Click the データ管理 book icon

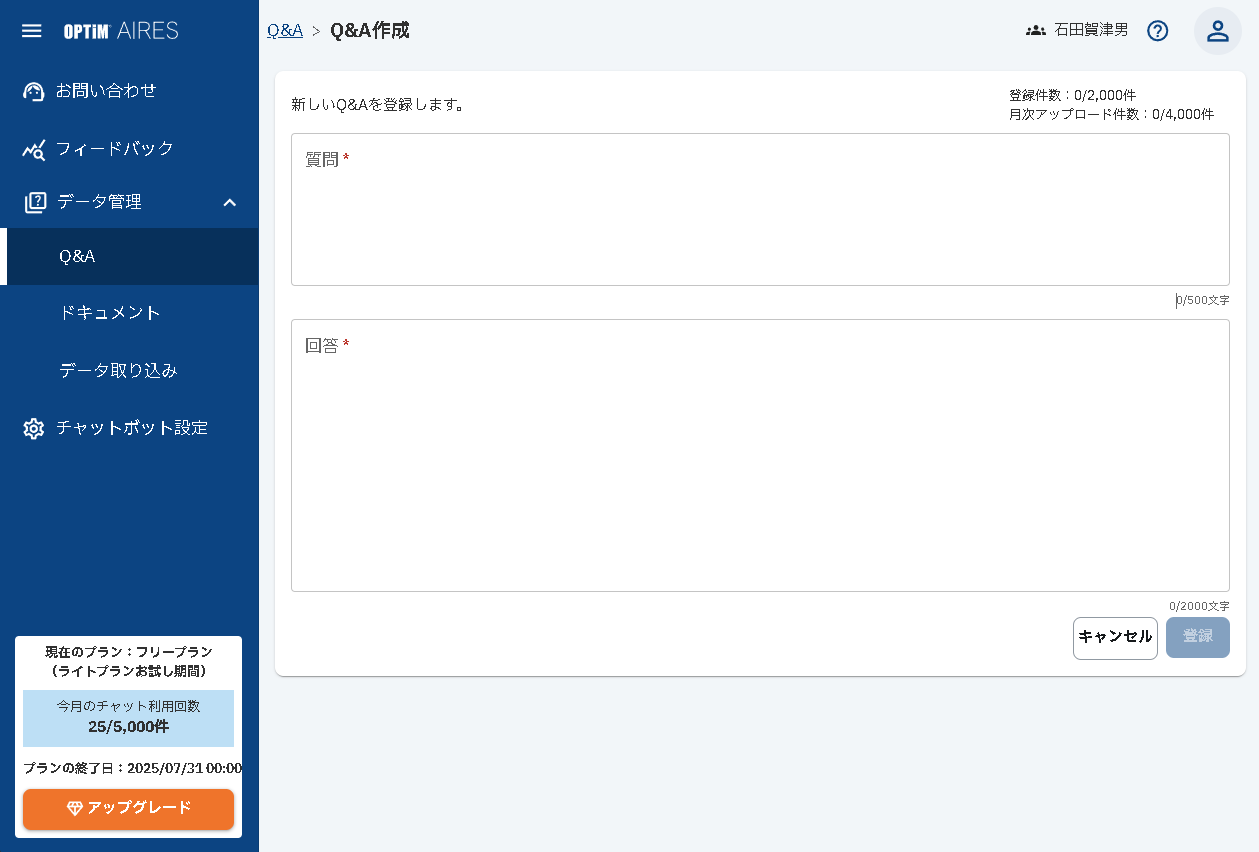pos(35,202)
